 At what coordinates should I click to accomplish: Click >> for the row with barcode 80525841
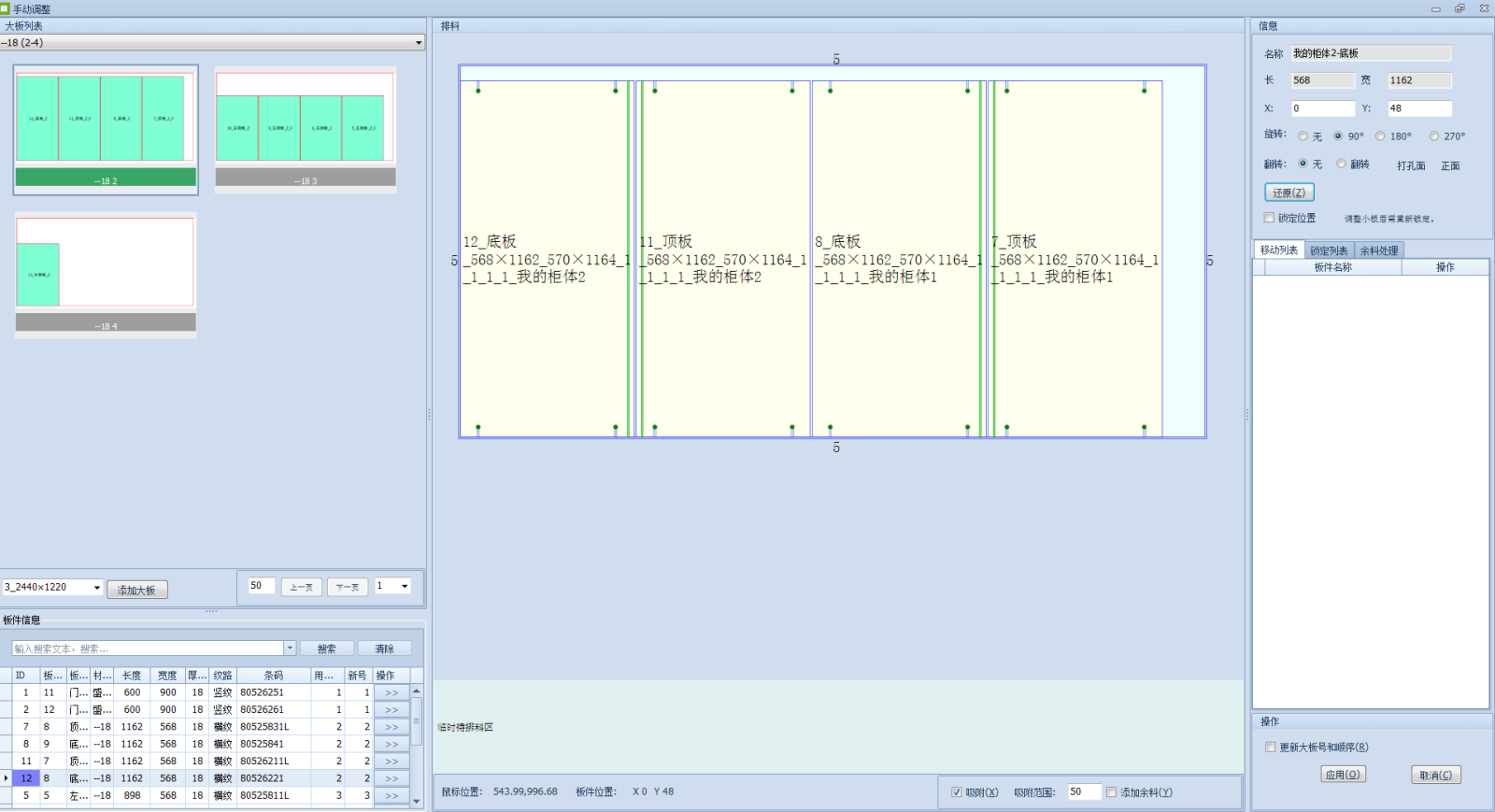click(x=392, y=745)
